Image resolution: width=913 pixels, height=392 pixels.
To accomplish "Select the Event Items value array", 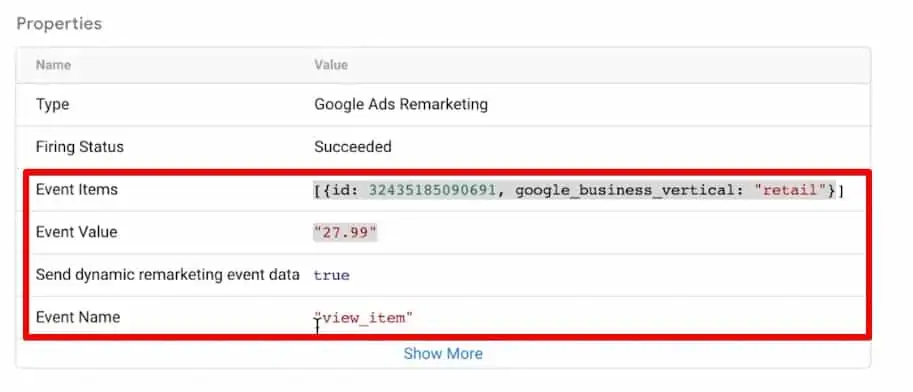I will pos(579,190).
